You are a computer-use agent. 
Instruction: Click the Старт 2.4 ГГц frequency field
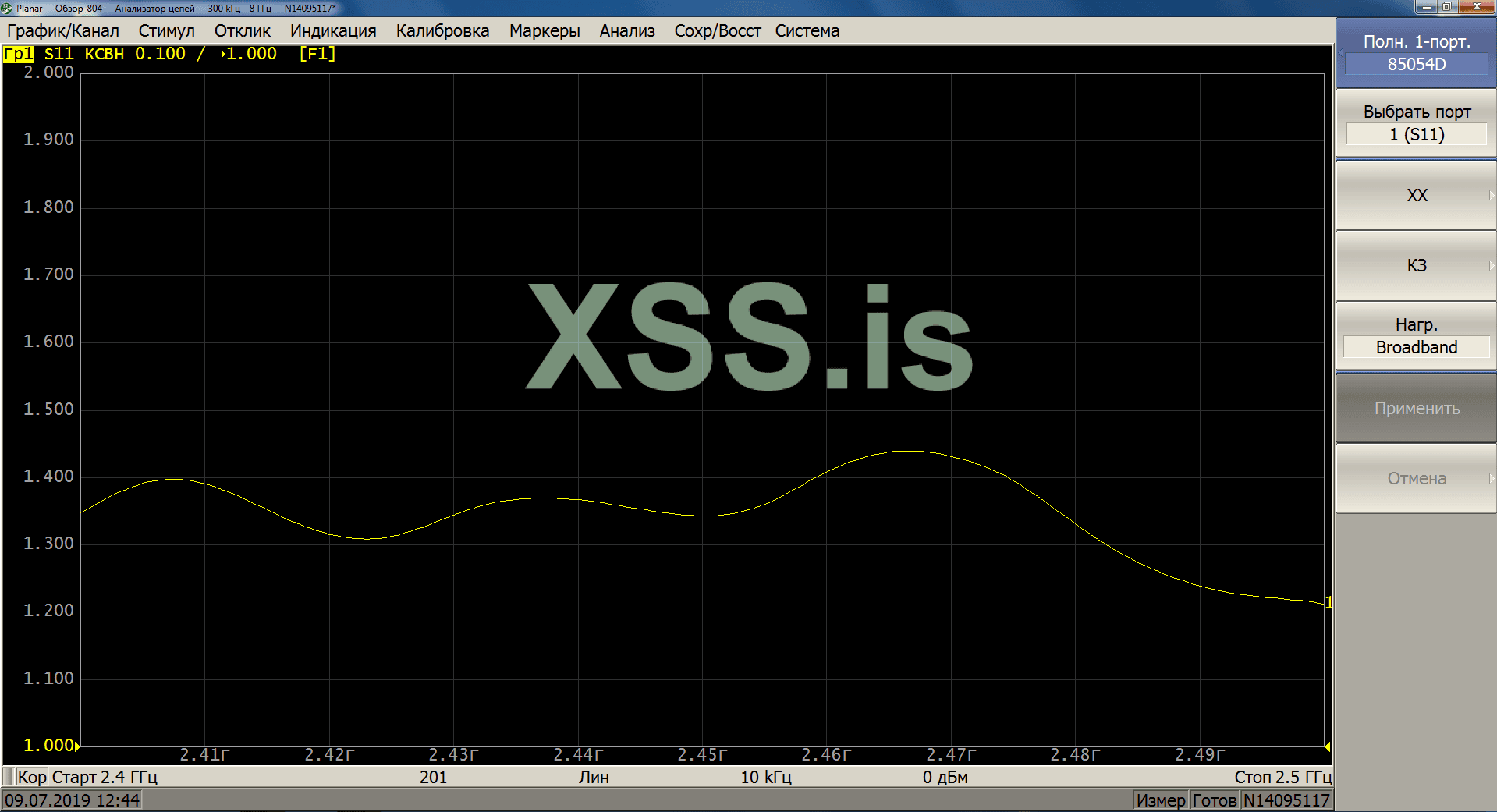tap(104, 777)
